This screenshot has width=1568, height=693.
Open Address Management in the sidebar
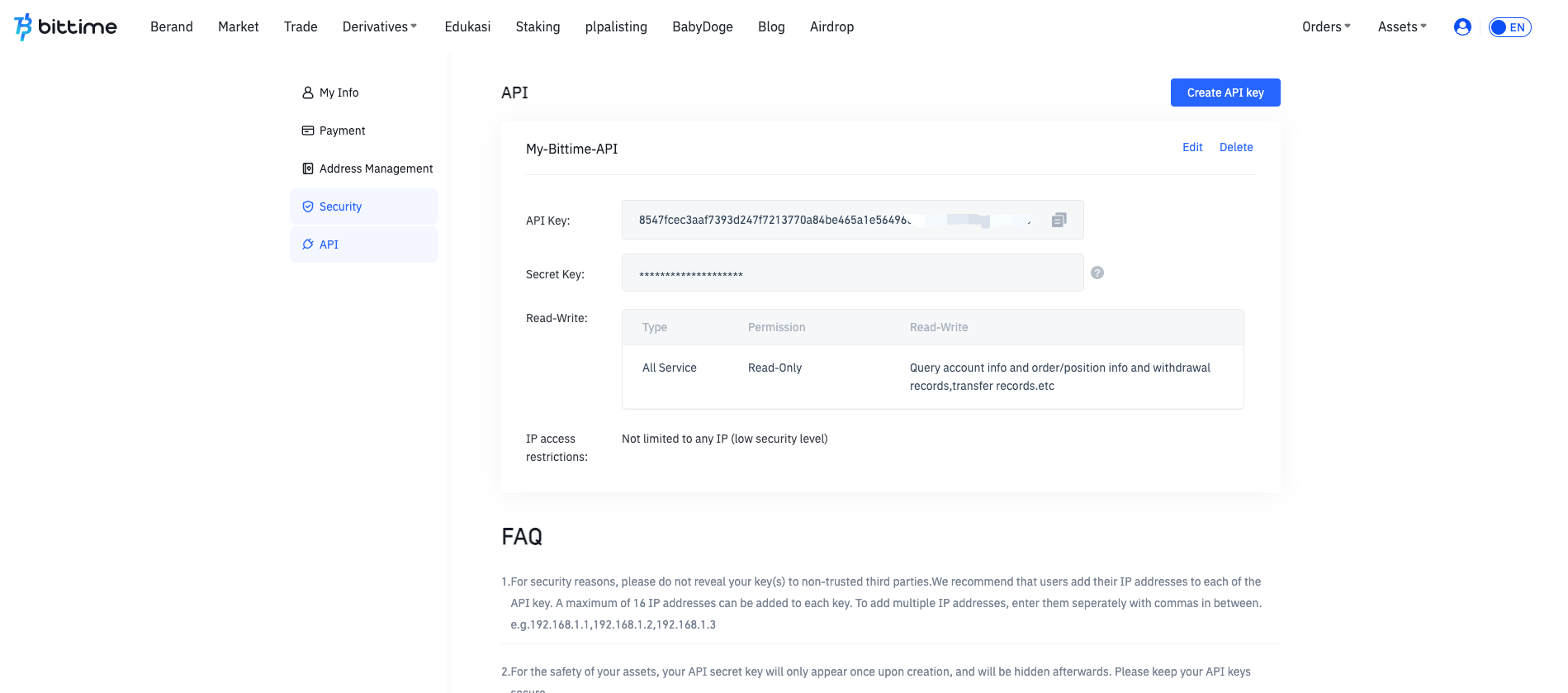click(x=364, y=169)
